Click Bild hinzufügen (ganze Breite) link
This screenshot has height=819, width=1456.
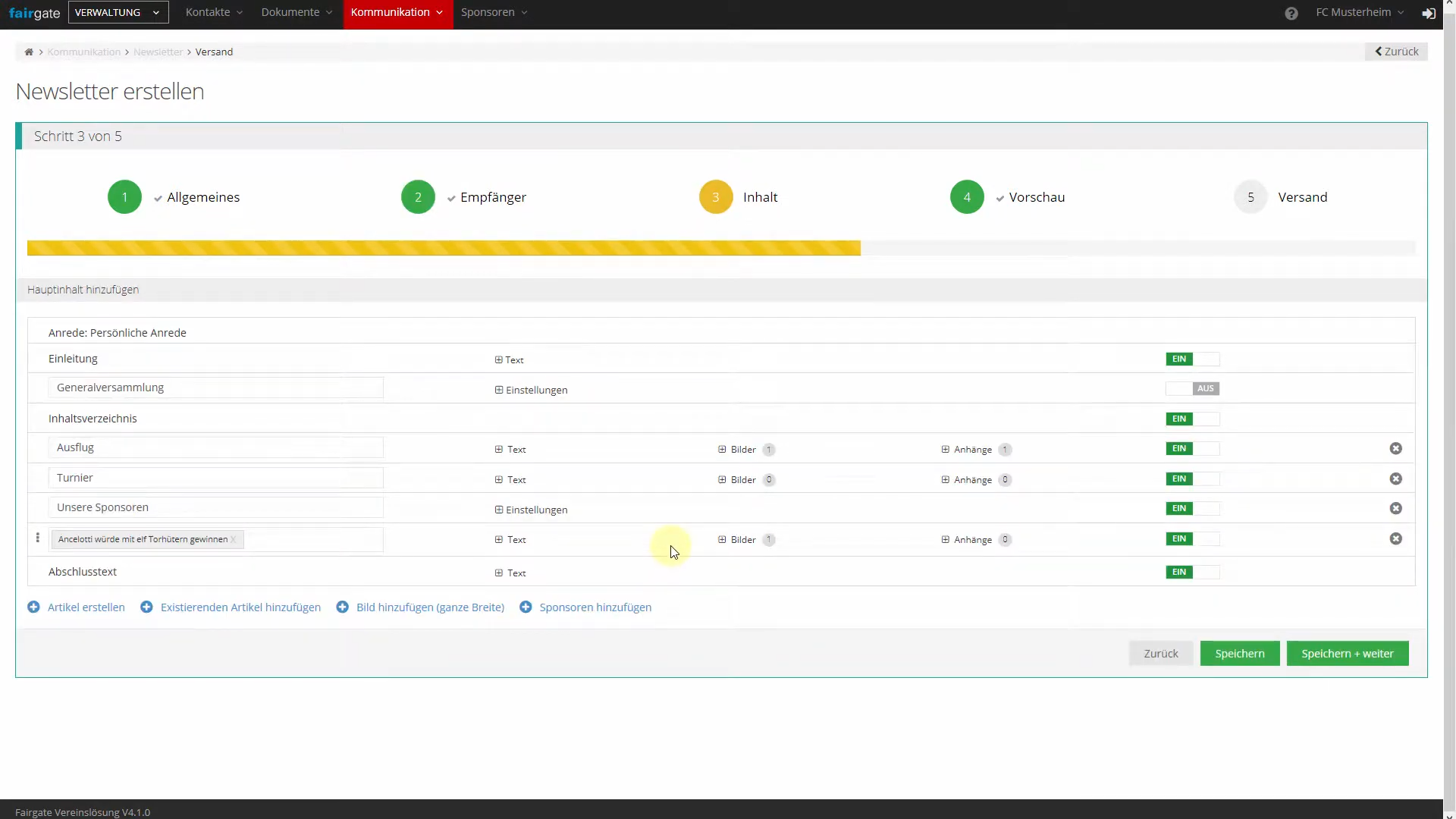[430, 607]
